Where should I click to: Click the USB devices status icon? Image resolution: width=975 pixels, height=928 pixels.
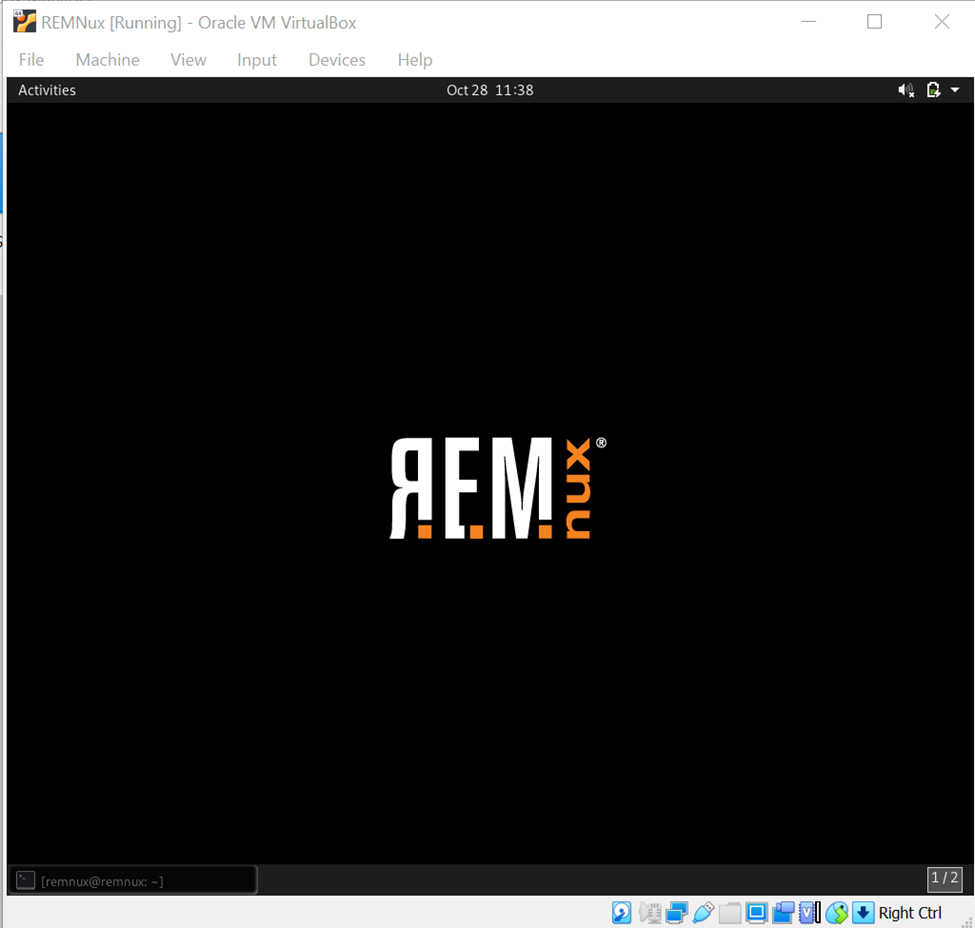click(703, 912)
